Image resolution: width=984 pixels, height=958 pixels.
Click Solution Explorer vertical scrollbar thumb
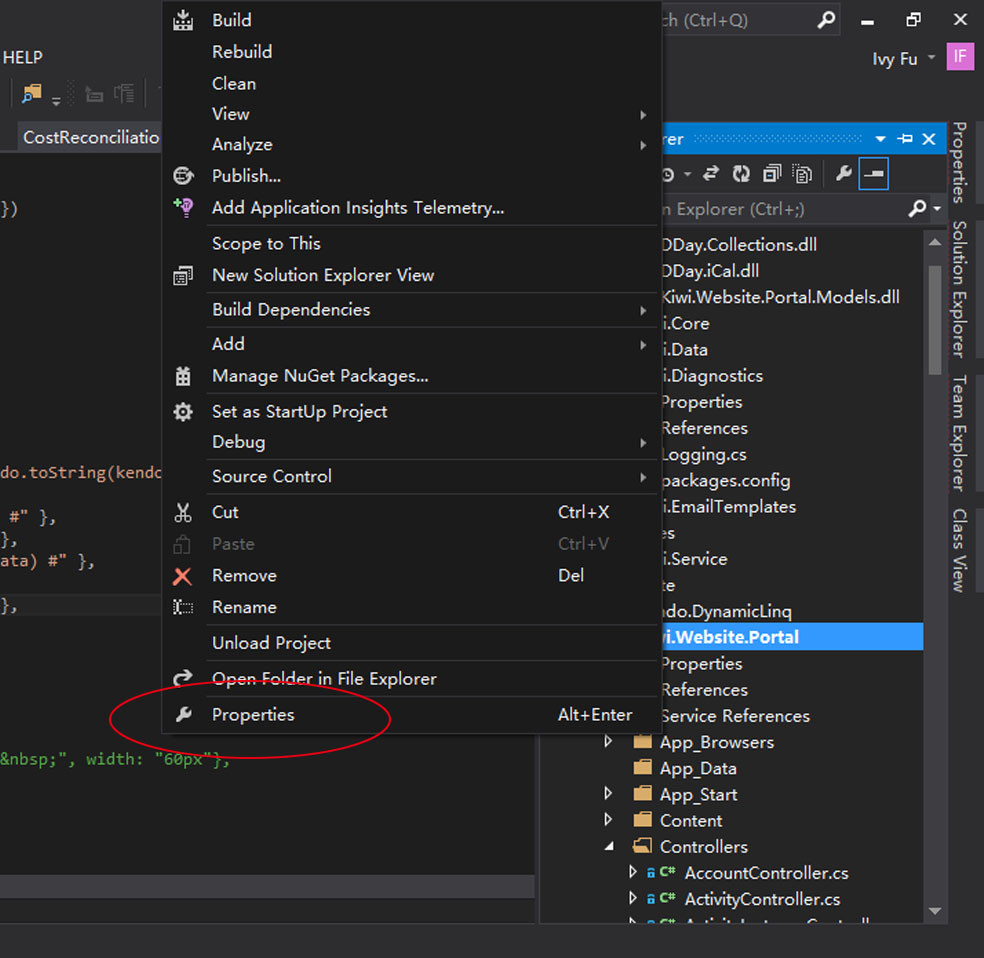click(x=935, y=319)
